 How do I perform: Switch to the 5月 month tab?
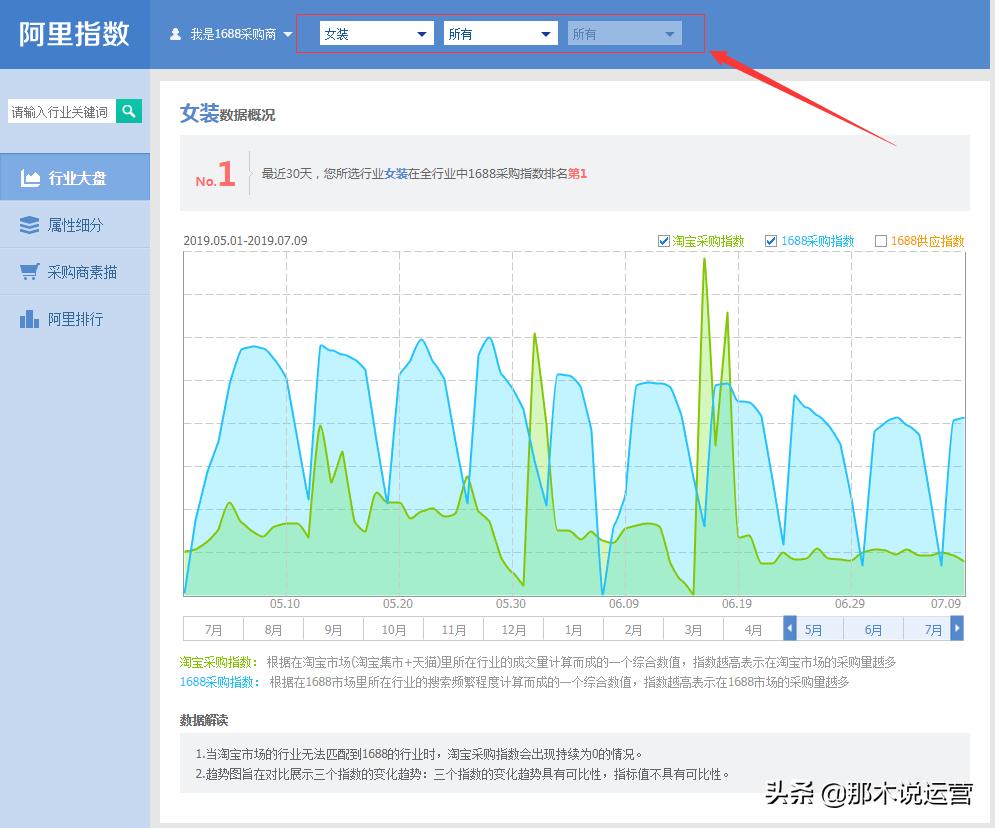(814, 629)
